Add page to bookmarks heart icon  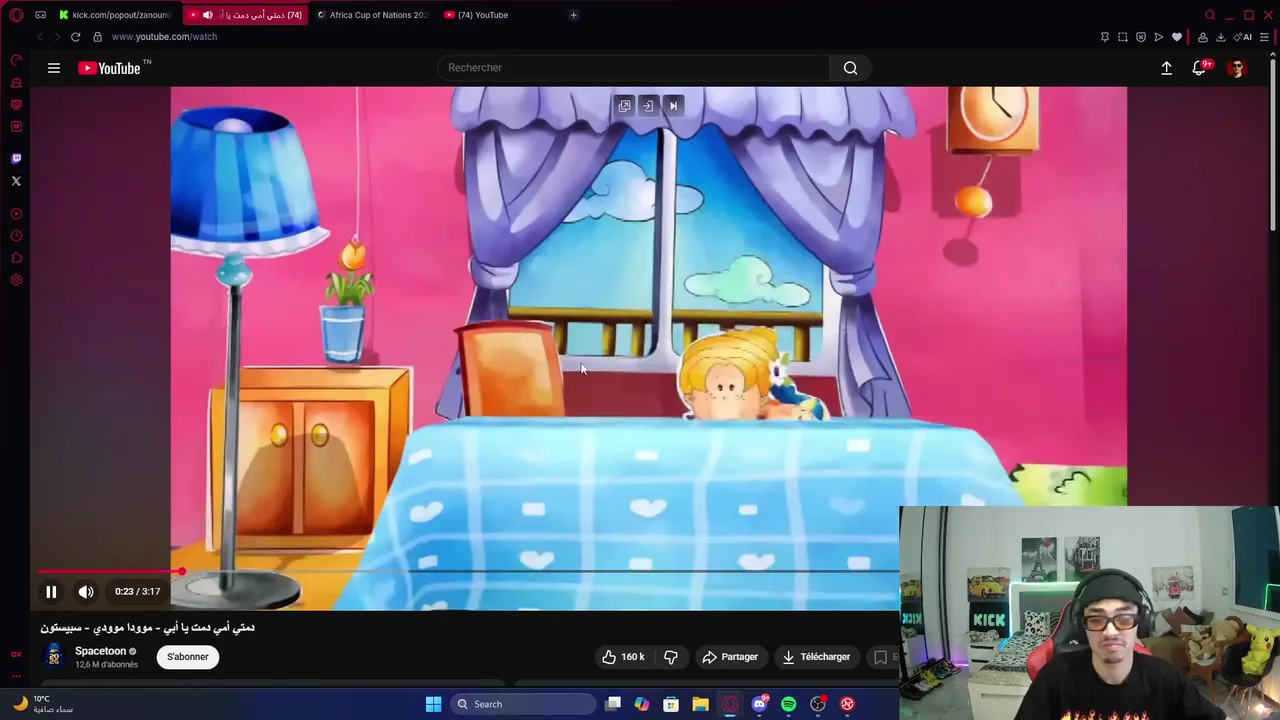pyautogui.click(x=1176, y=37)
